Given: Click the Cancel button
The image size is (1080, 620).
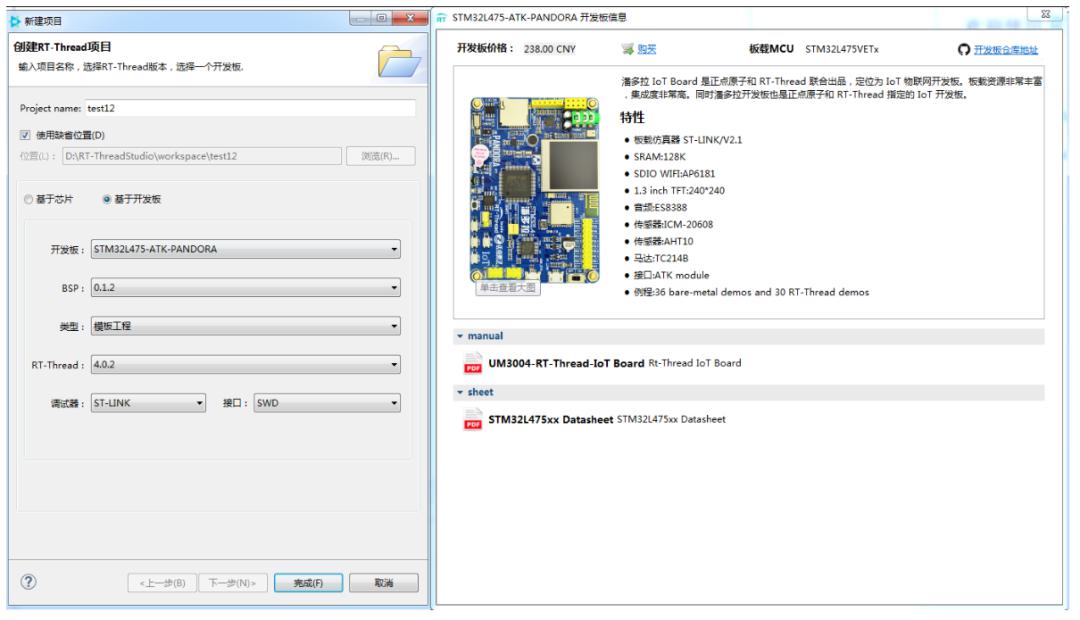Looking at the screenshot, I should coord(384,583).
